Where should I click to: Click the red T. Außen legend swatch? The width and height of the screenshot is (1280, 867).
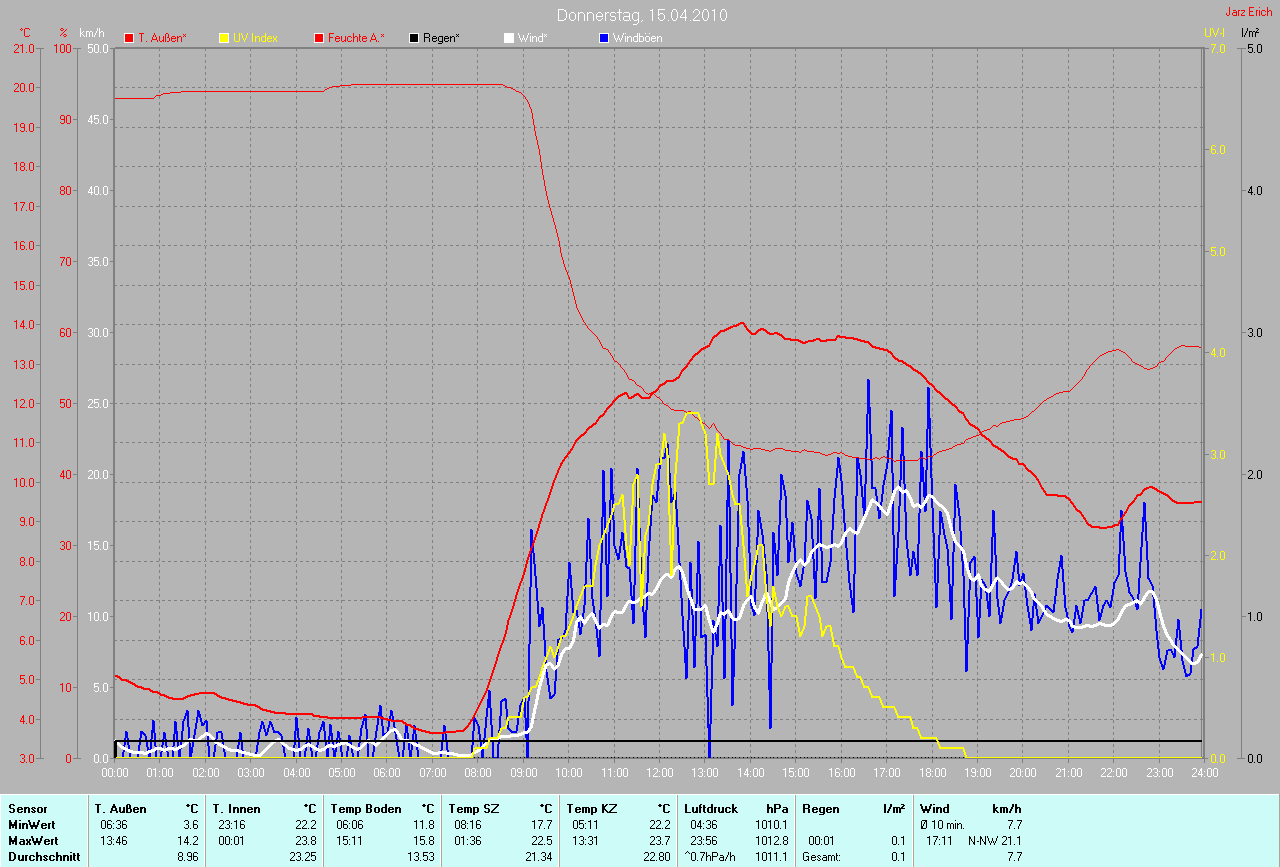[129, 38]
